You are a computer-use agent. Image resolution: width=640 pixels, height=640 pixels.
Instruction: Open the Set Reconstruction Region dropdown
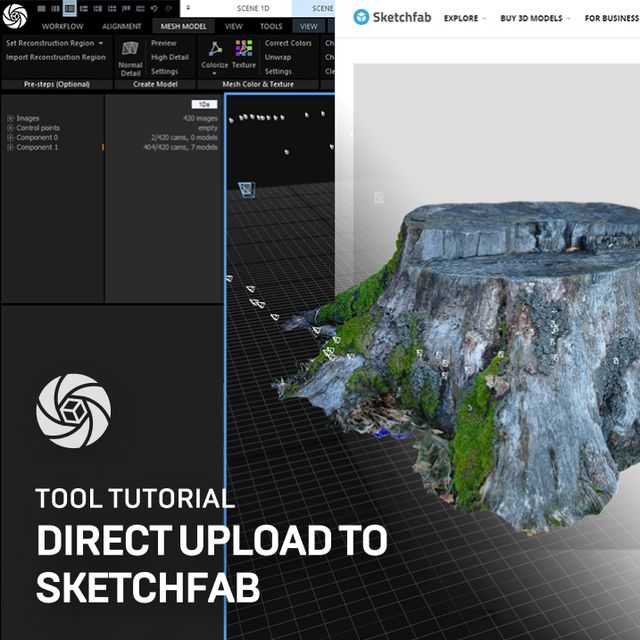[55, 43]
